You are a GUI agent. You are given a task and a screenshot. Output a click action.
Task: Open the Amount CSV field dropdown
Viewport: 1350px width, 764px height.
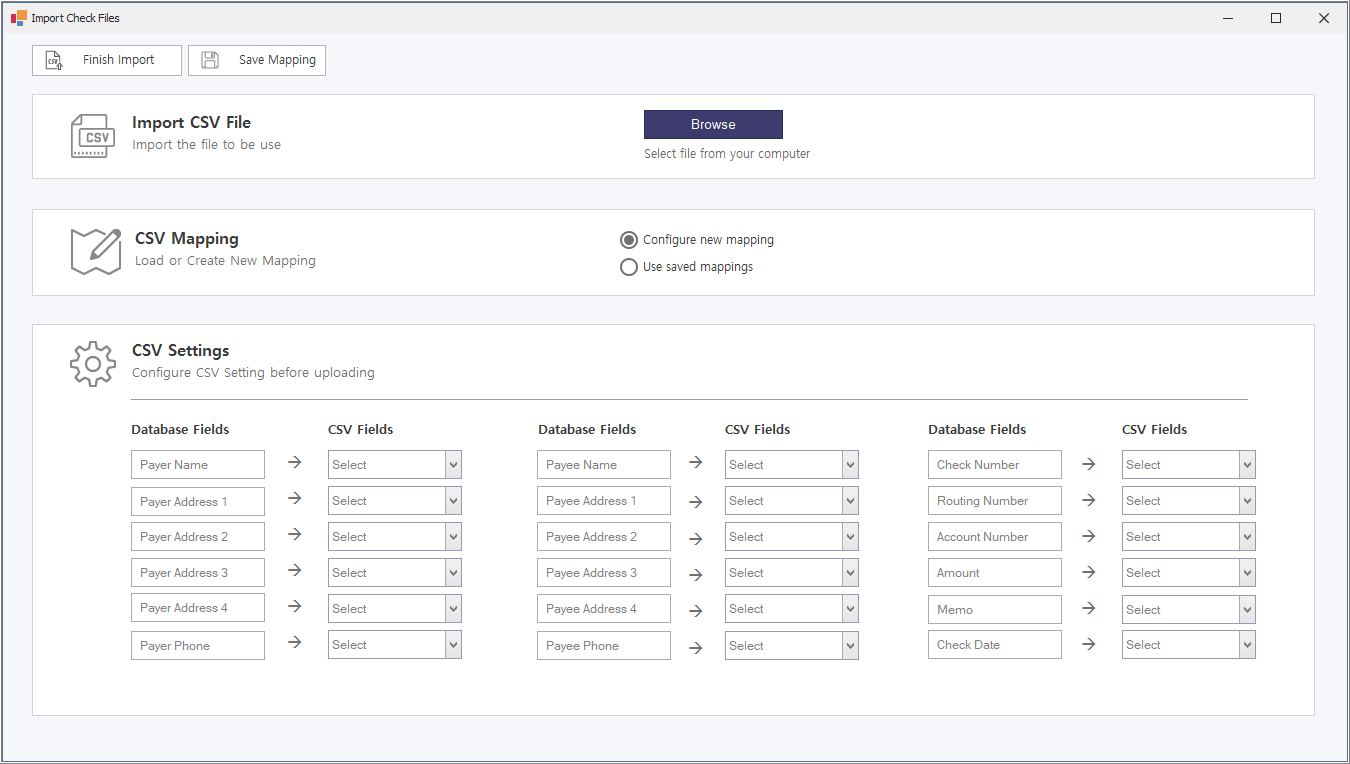tap(1188, 573)
